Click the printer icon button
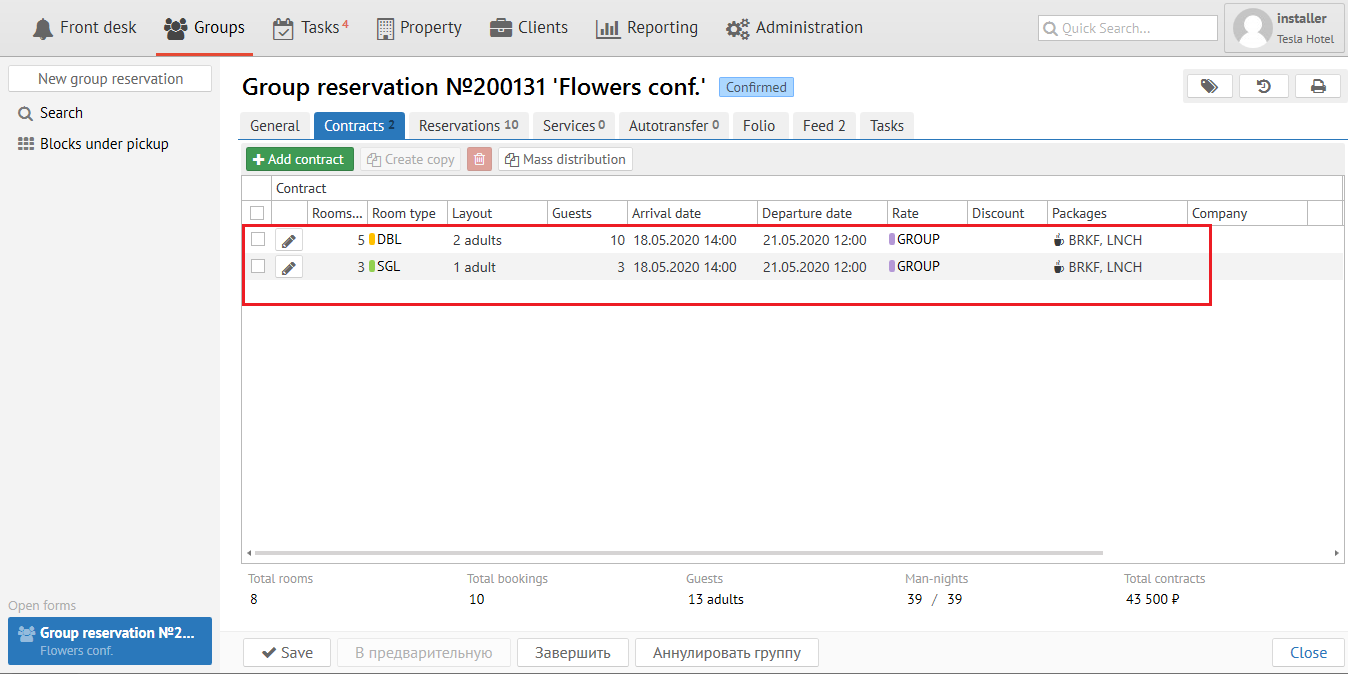The height and width of the screenshot is (674, 1348). (1318, 87)
